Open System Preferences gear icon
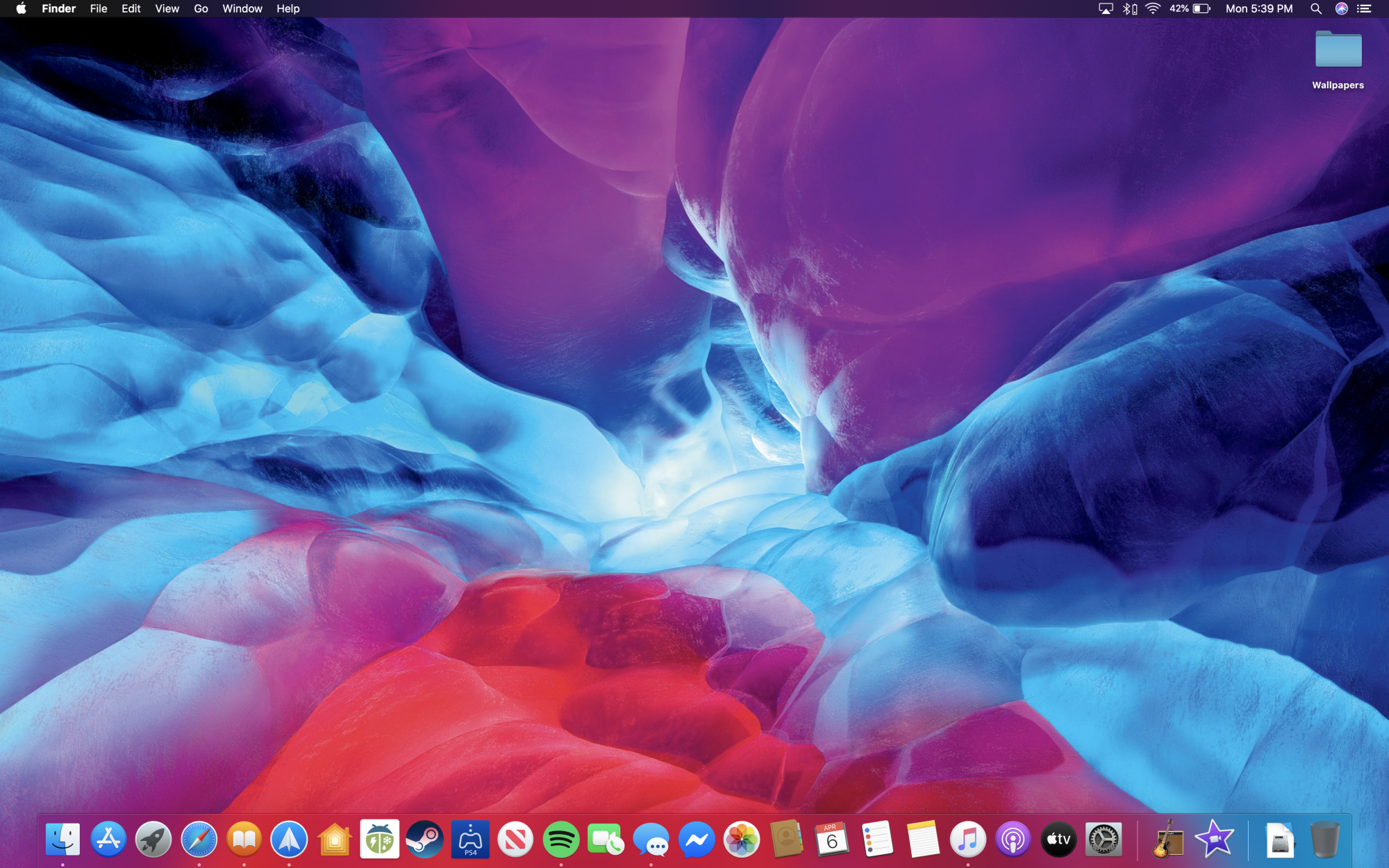Viewport: 1389px width, 868px height. pyautogui.click(x=1104, y=839)
